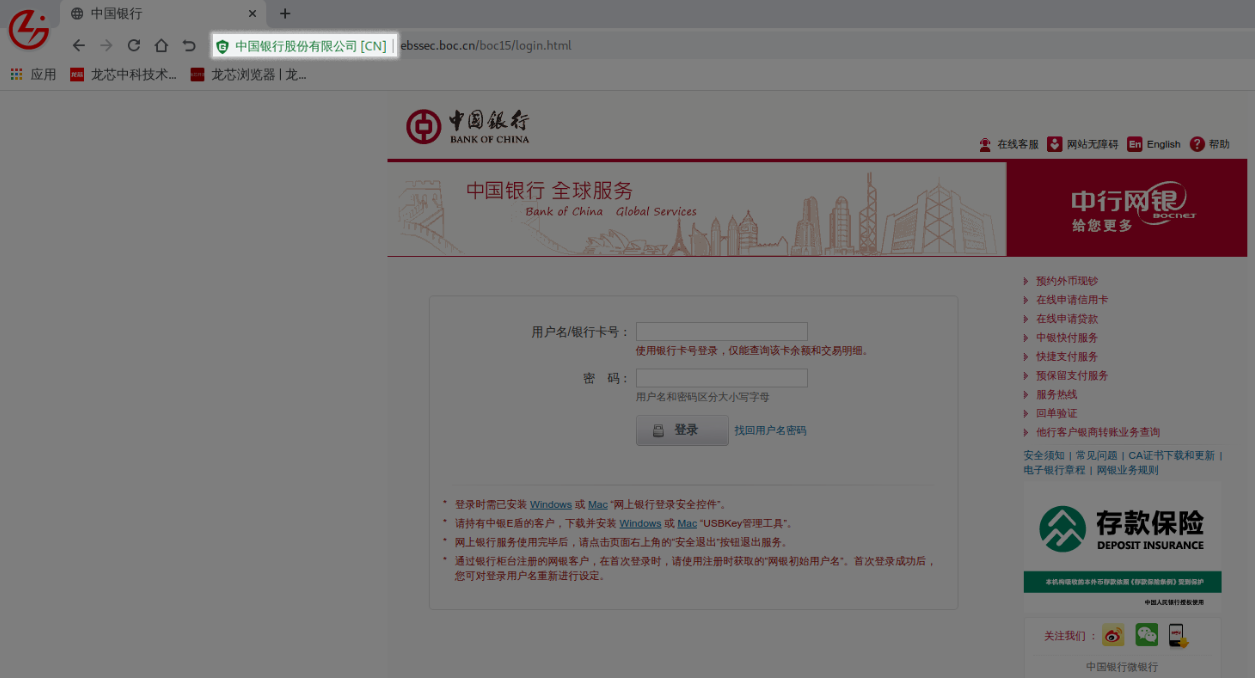Open 预约外币现钞 link
The image size is (1255, 678).
(x=1066, y=281)
